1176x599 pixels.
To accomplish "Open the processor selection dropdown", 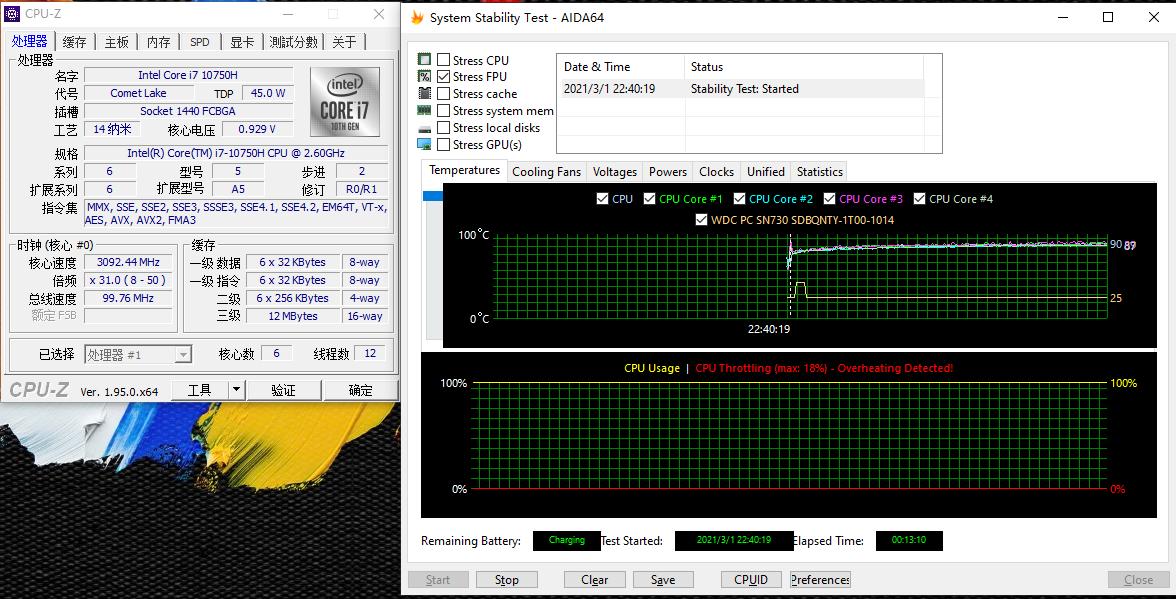I will (x=182, y=354).
